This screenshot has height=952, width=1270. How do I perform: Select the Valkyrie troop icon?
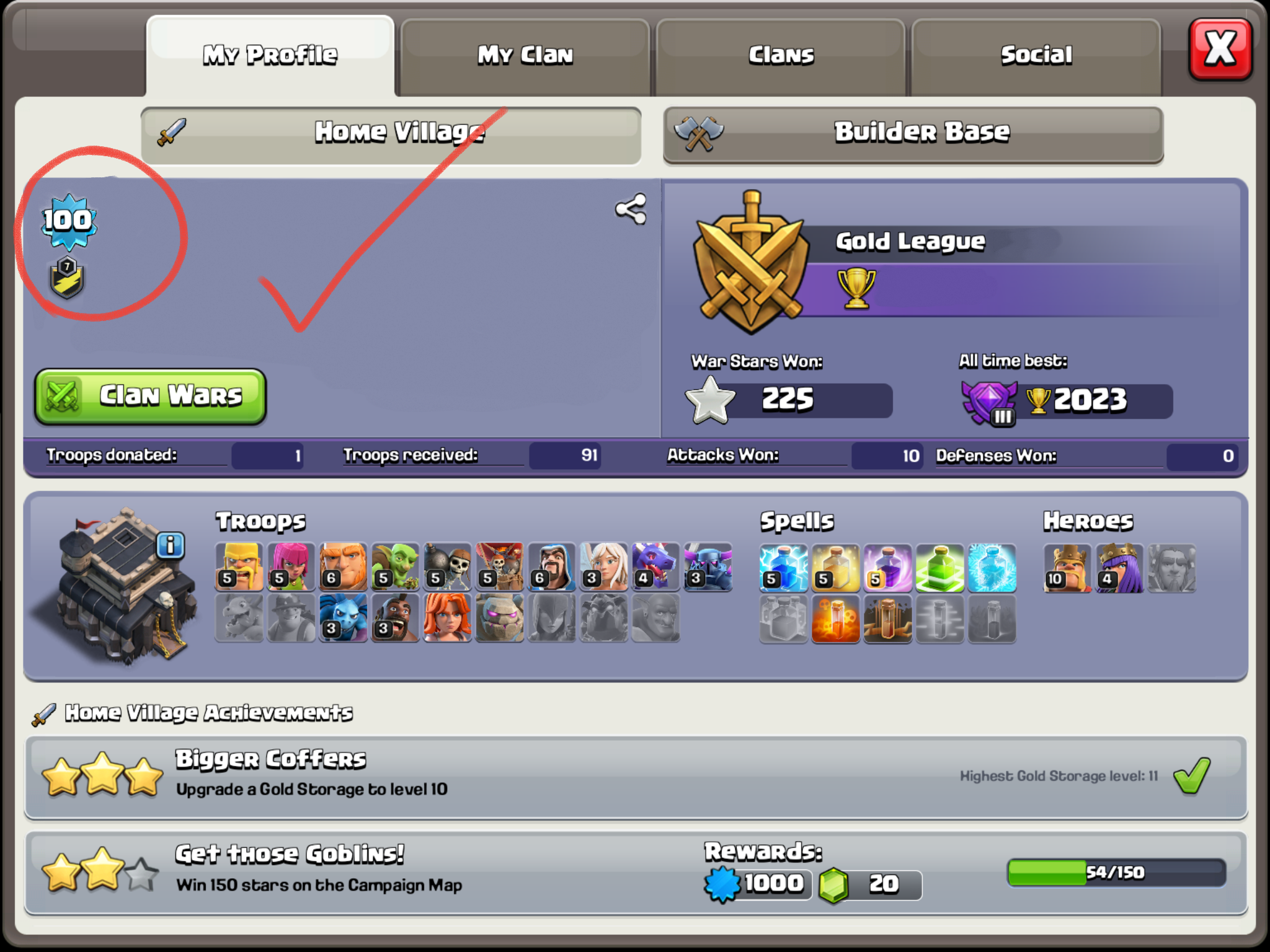[x=447, y=618]
